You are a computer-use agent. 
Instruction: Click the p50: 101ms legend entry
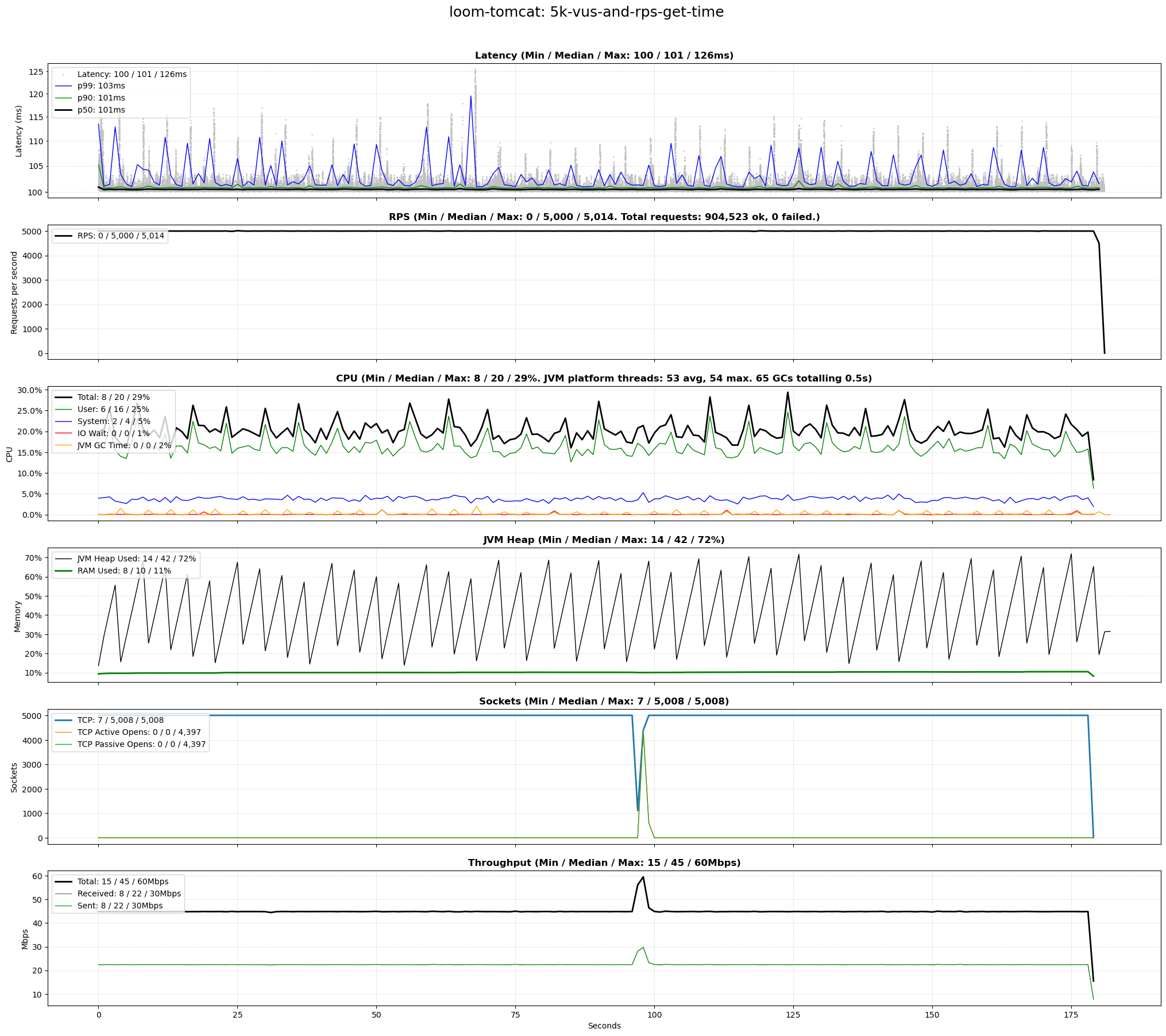[101, 110]
